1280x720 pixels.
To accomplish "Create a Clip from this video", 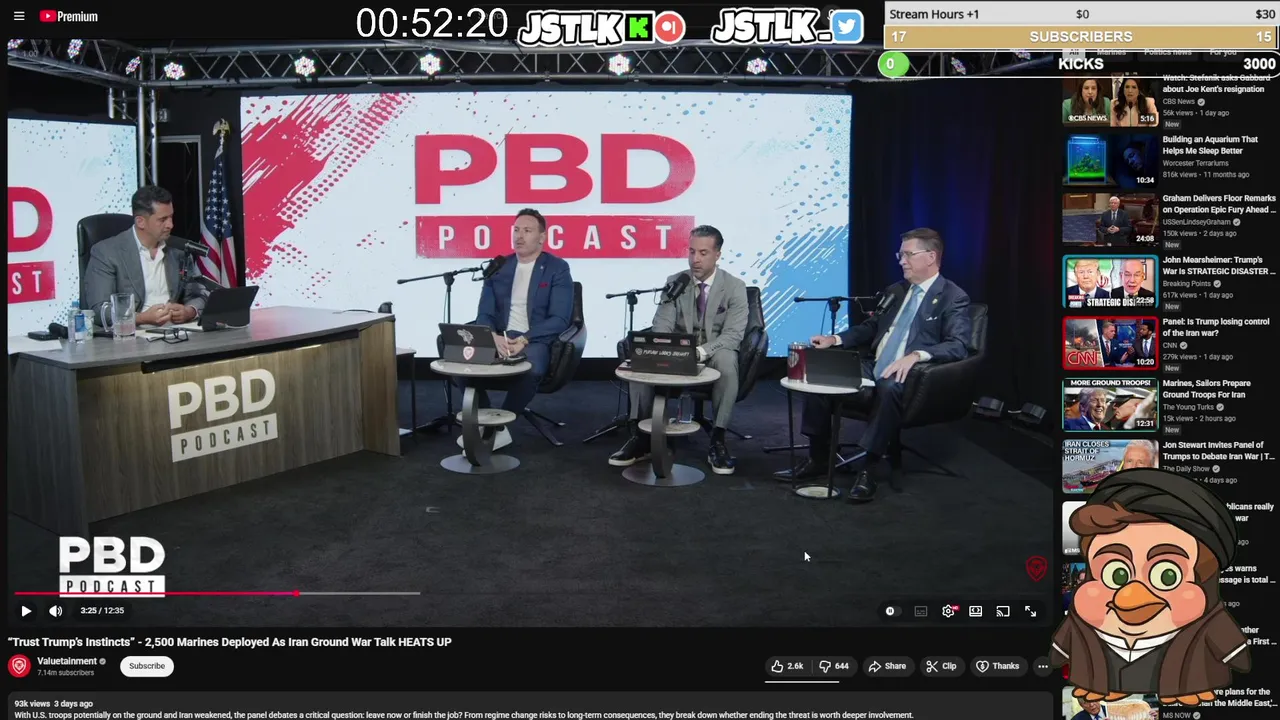I will [x=941, y=666].
